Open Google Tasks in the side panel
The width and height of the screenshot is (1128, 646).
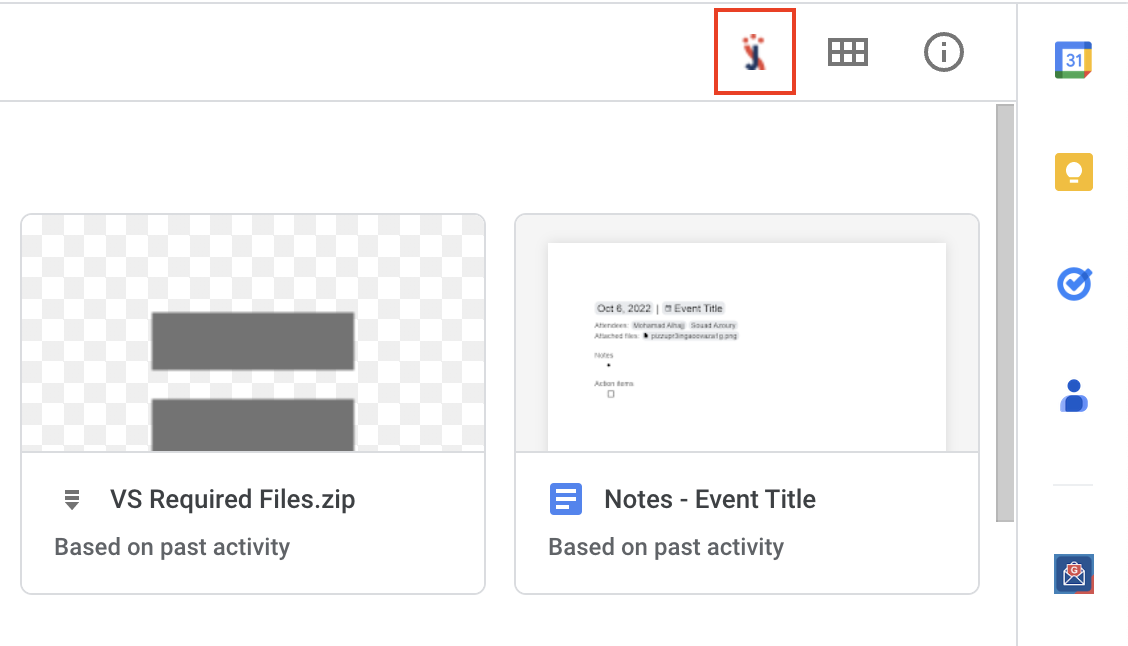[1073, 283]
